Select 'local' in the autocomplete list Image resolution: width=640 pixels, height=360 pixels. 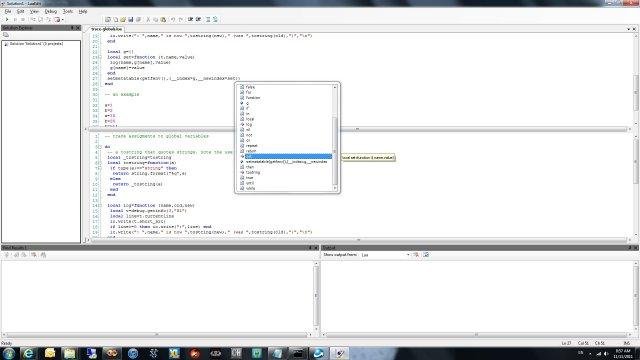click(x=250, y=119)
